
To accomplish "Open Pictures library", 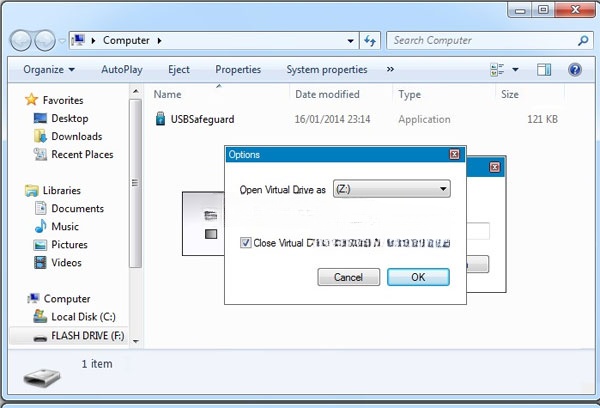I will pos(69,244).
